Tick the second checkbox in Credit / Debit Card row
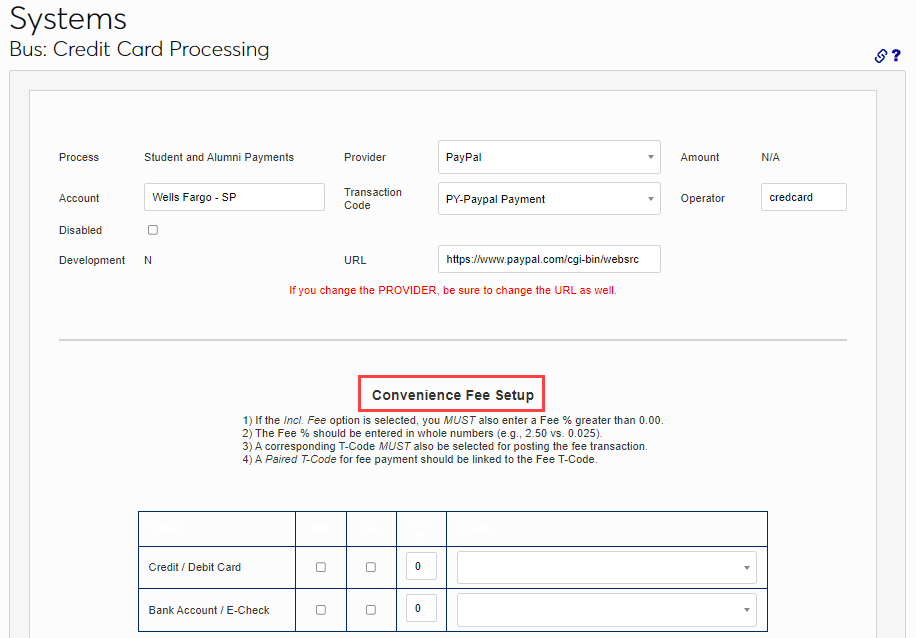Image resolution: width=916 pixels, height=638 pixels. coord(371,567)
